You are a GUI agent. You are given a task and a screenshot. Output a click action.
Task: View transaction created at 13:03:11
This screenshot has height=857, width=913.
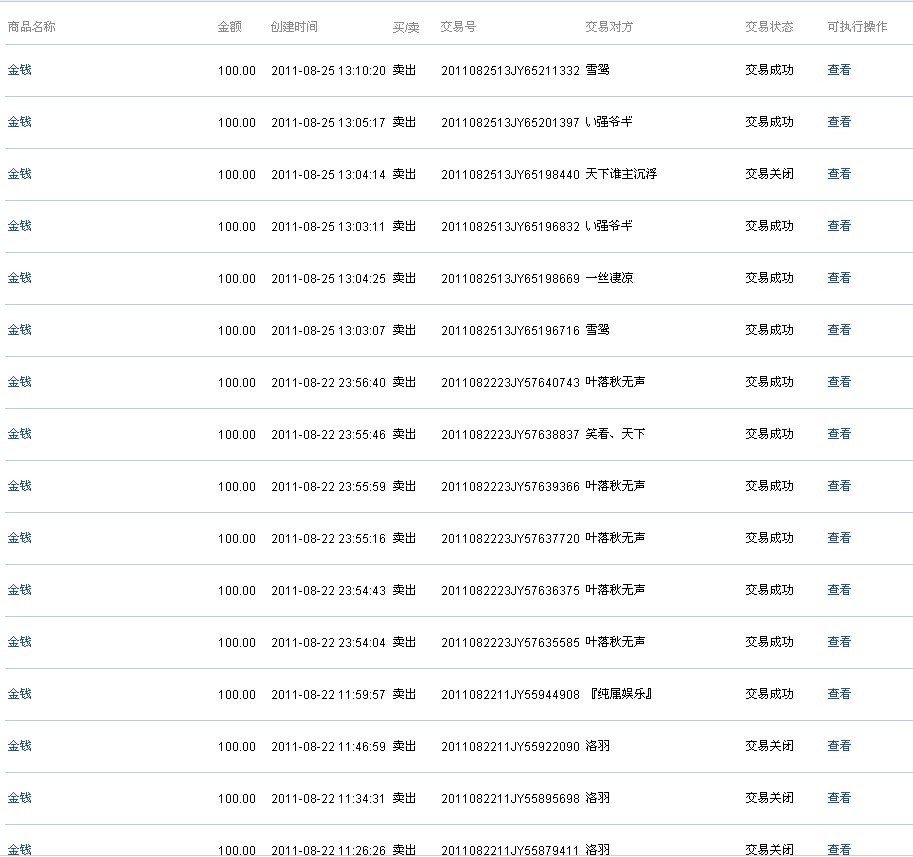[838, 226]
